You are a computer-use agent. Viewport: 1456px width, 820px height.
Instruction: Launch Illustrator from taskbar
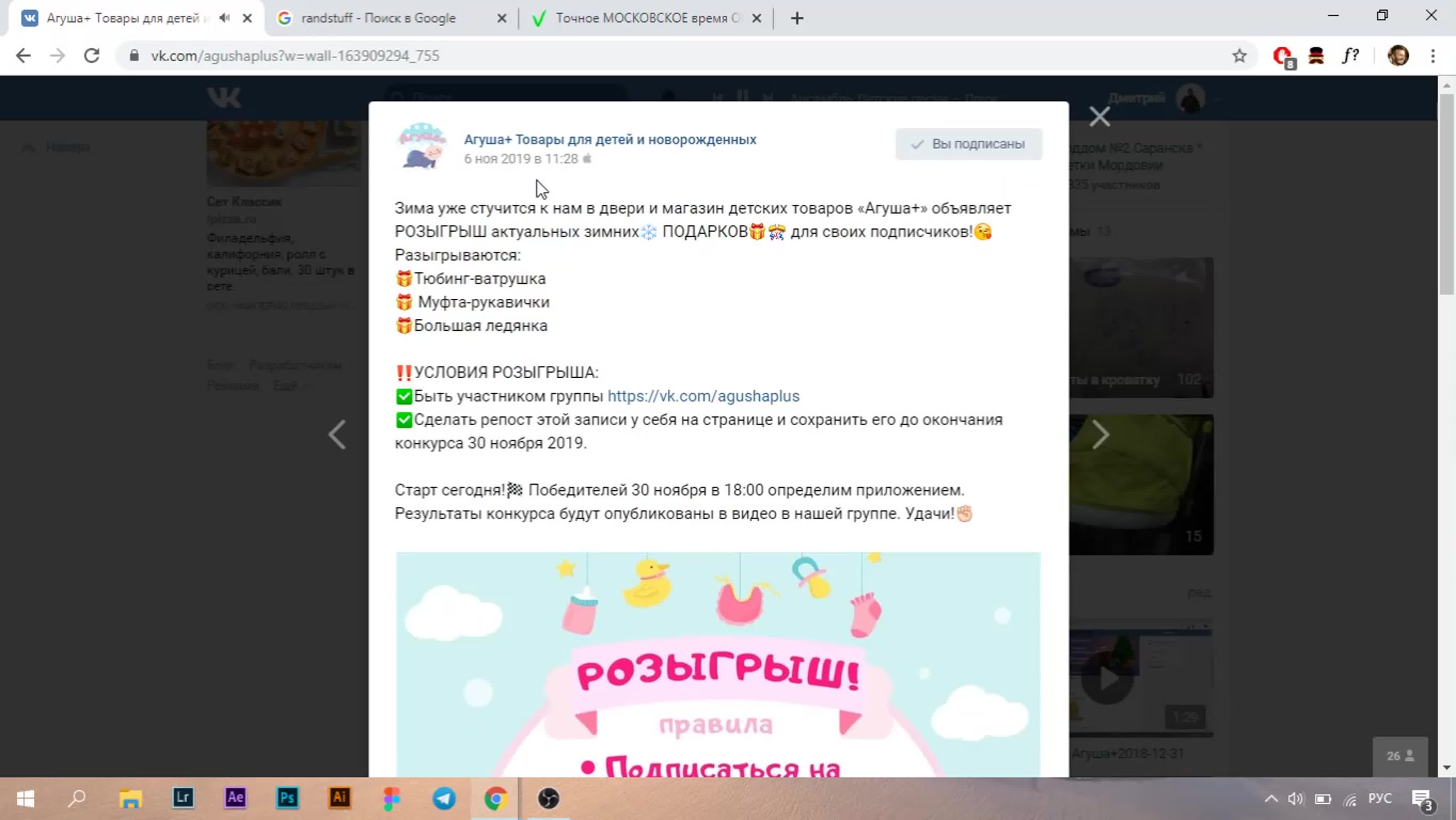pyautogui.click(x=340, y=799)
